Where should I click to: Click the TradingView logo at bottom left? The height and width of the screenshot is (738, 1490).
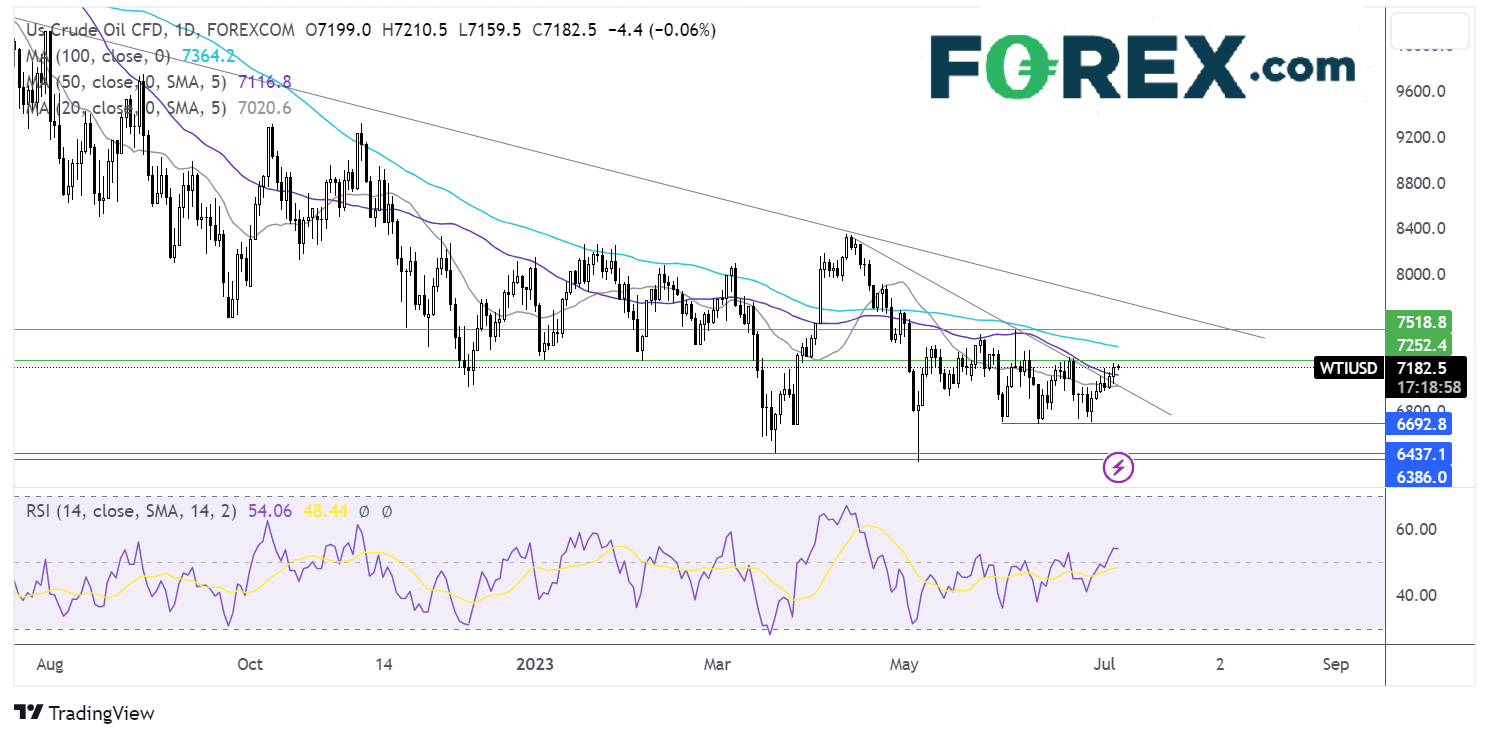(85, 713)
